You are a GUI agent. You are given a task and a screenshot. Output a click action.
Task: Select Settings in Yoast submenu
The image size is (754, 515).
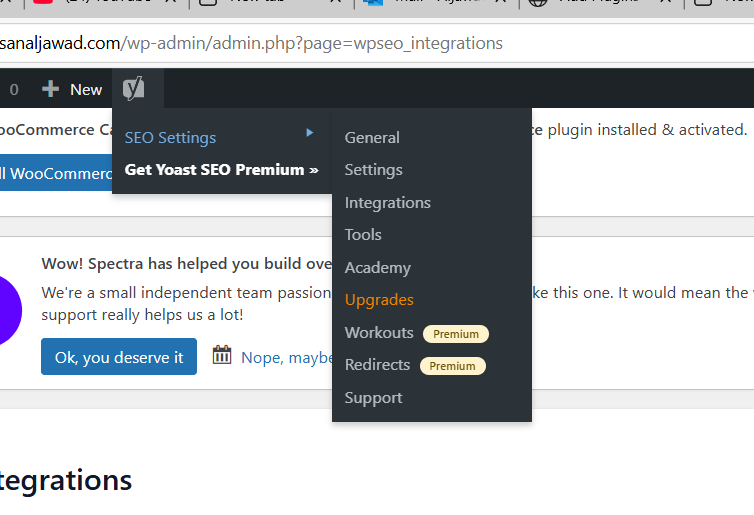[x=374, y=170]
